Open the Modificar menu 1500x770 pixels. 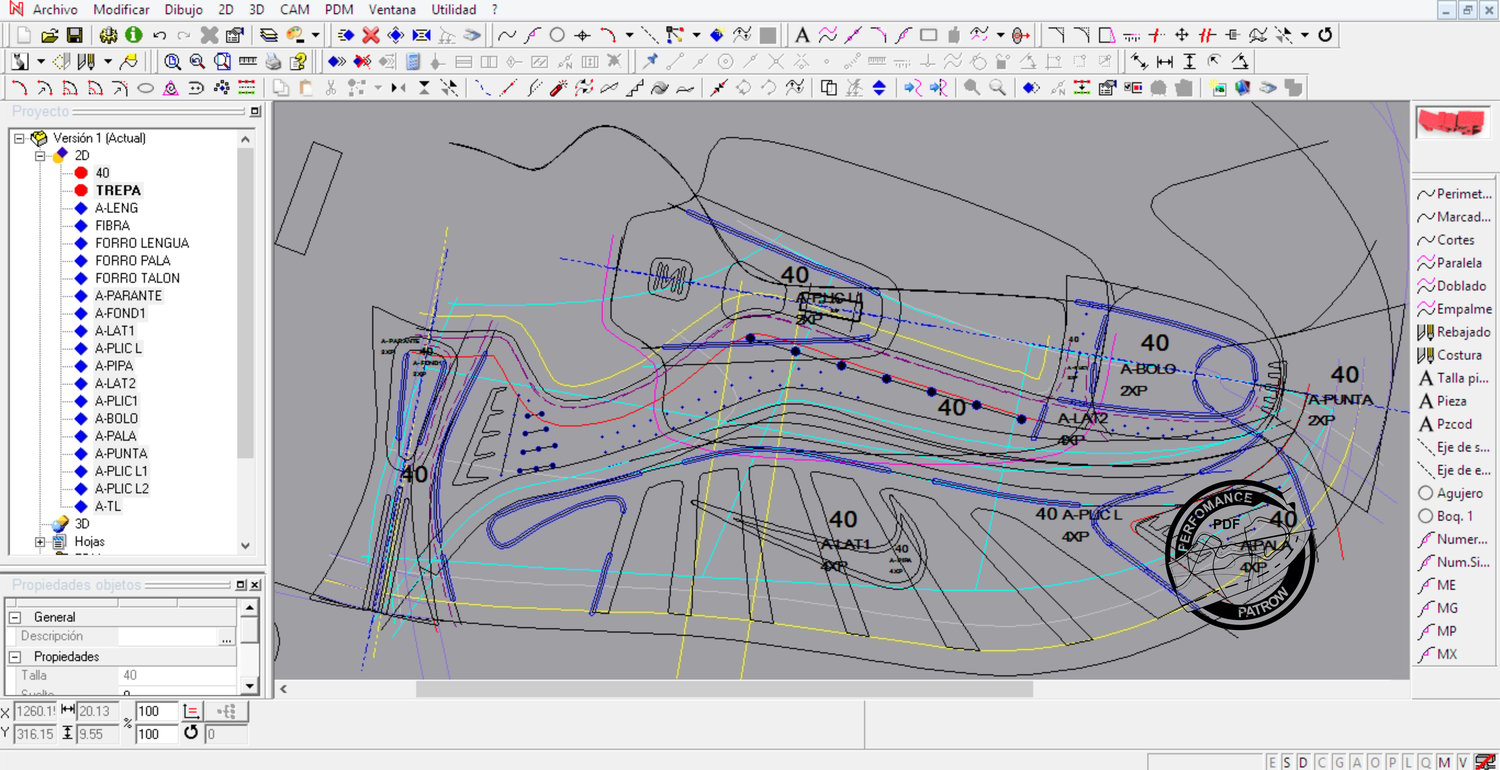[121, 10]
